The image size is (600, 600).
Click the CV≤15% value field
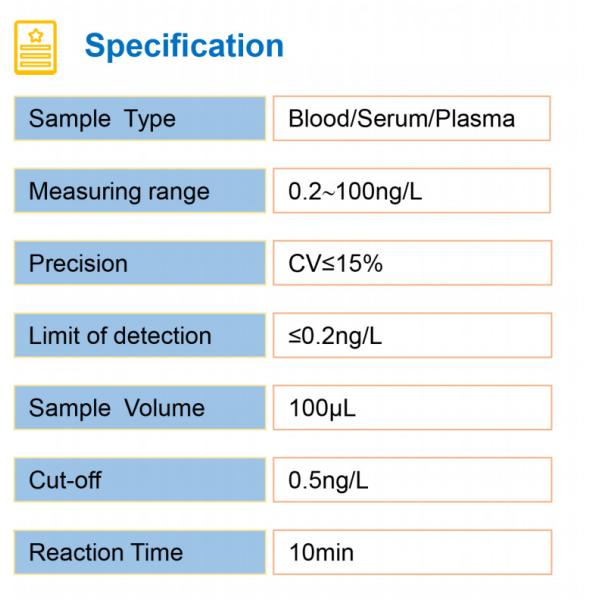(411, 263)
